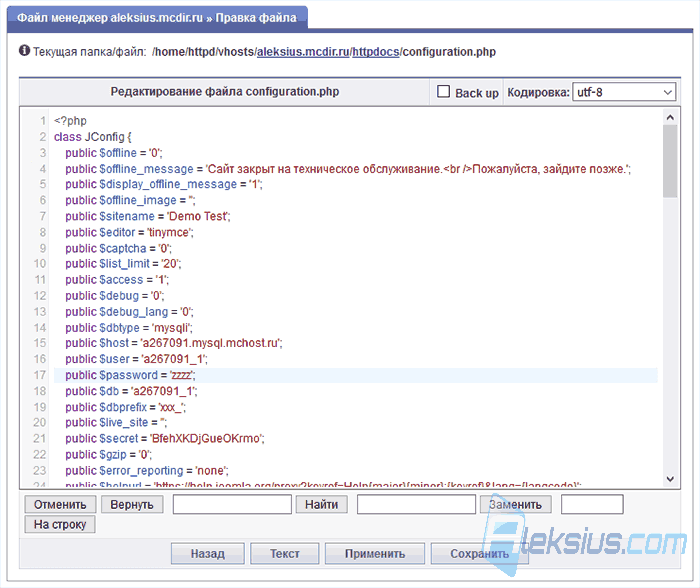This screenshot has width=700, height=588.
Task: Click the line public $sitename = 'Demo Test'
Action: [x=148, y=217]
